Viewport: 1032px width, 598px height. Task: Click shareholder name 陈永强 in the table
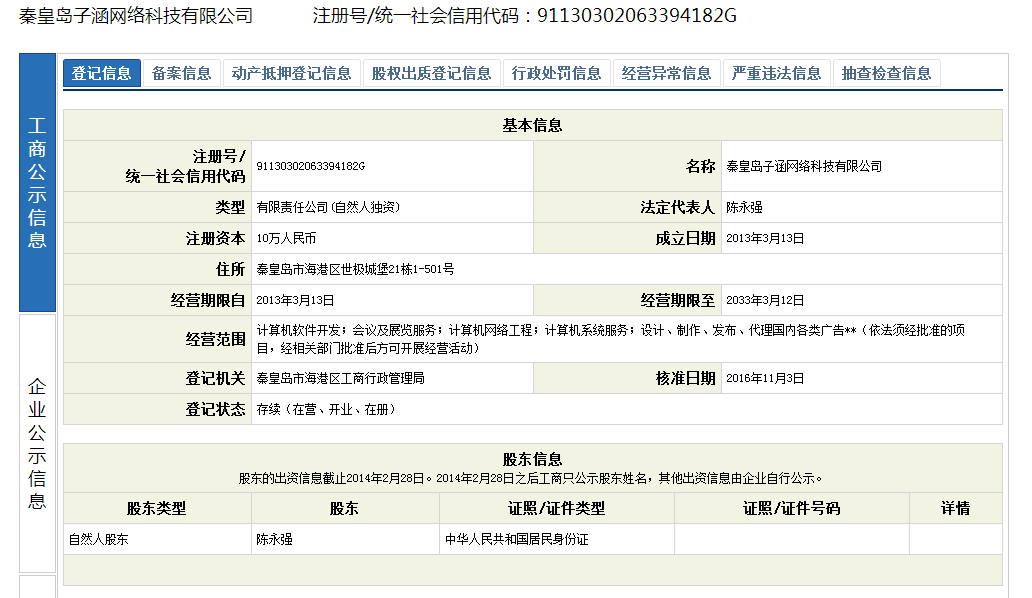point(272,538)
